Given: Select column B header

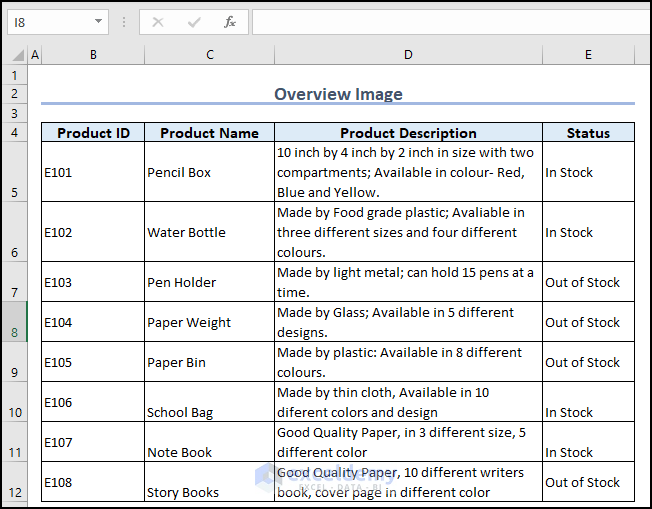Looking at the screenshot, I should click(93, 55).
